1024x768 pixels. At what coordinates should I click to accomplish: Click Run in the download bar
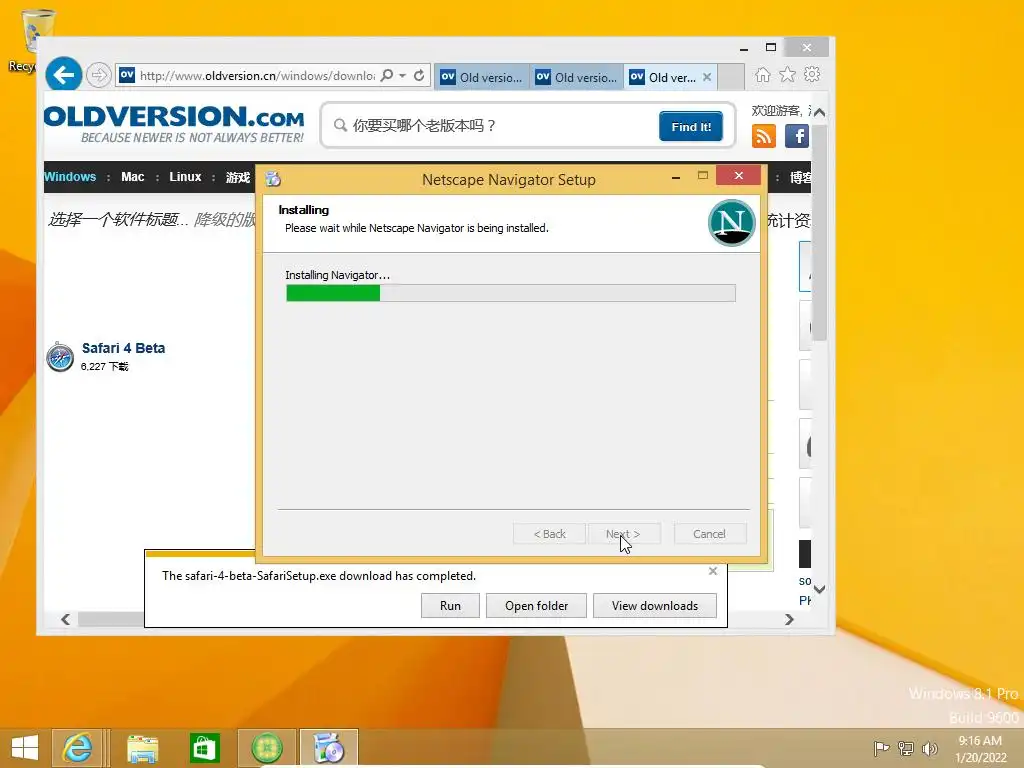coord(450,605)
